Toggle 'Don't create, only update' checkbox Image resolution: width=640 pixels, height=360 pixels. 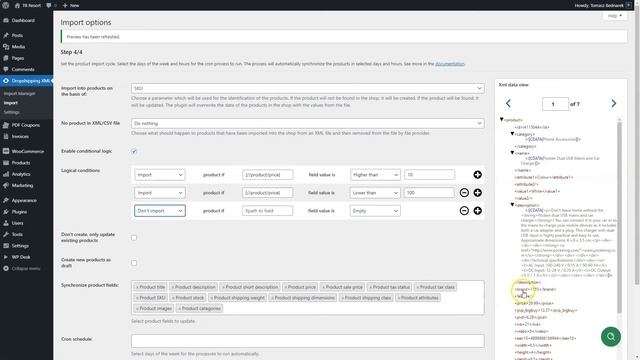click(x=134, y=238)
